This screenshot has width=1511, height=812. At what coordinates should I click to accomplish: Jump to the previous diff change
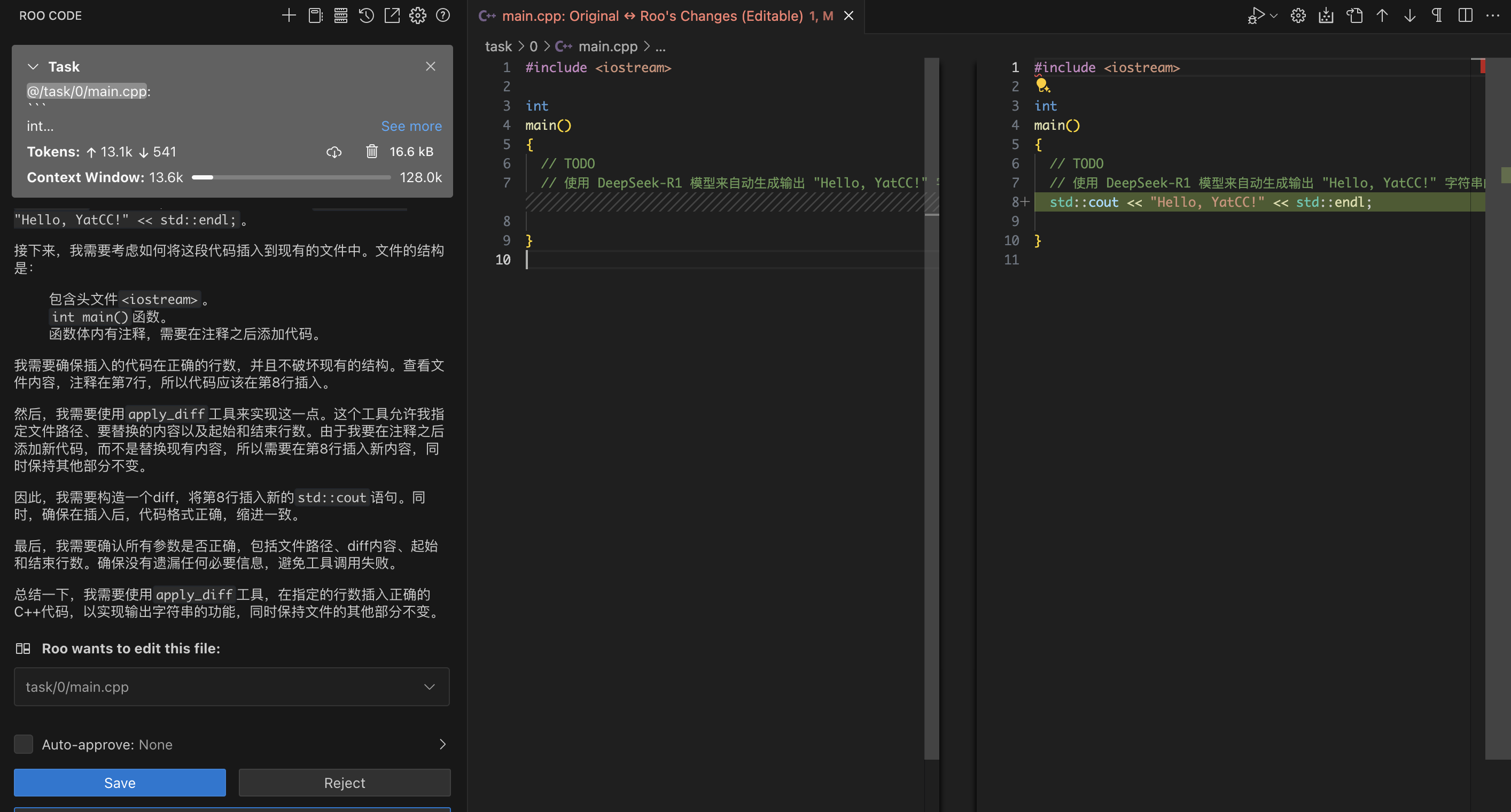pos(1382,16)
